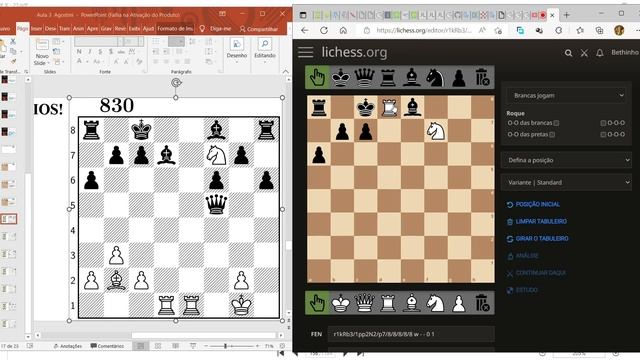
Task: Open the Variante | Standard dropdown
Action: coord(566,182)
